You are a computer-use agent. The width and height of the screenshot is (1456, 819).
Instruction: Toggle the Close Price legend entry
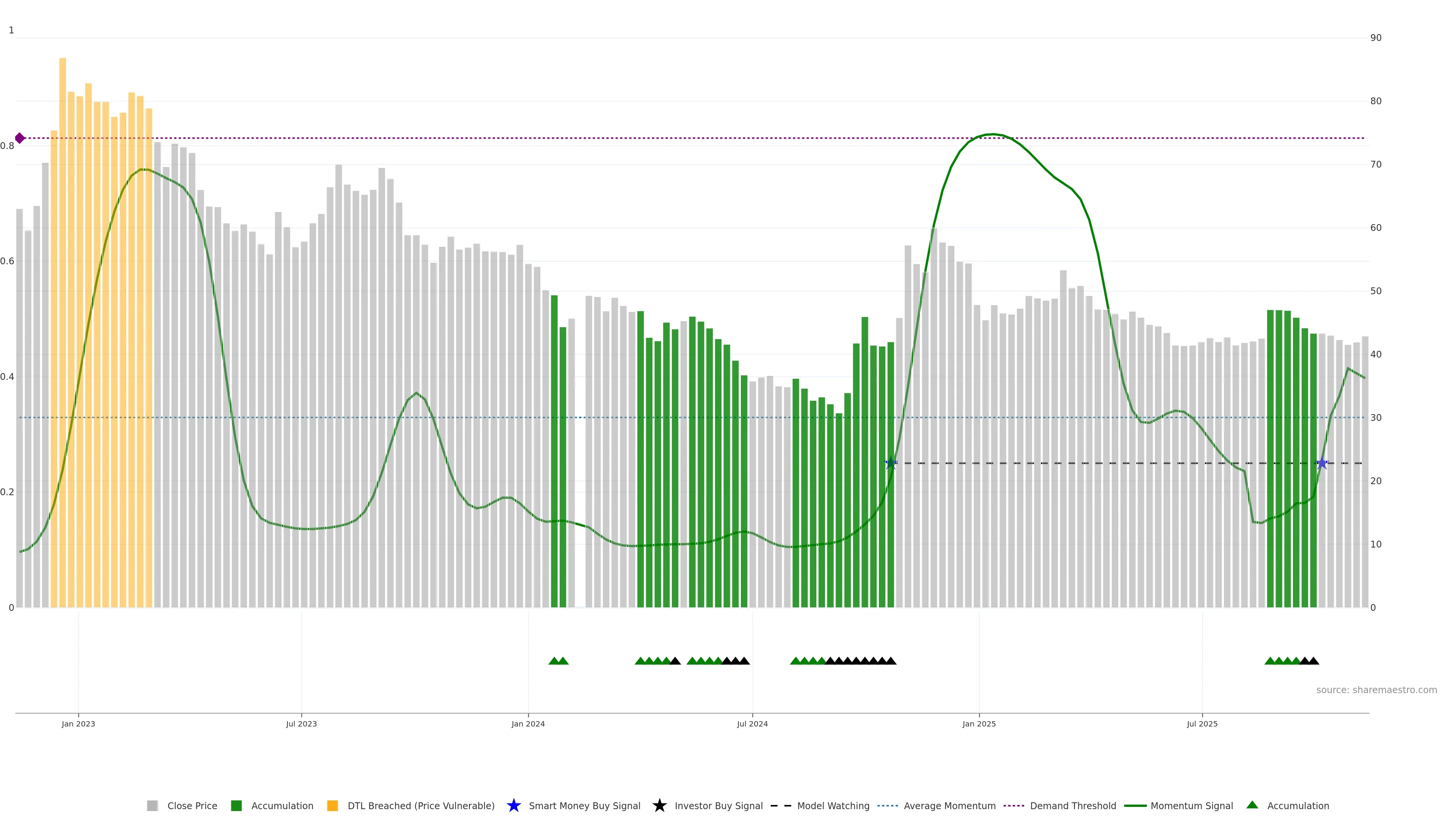pyautogui.click(x=191, y=805)
